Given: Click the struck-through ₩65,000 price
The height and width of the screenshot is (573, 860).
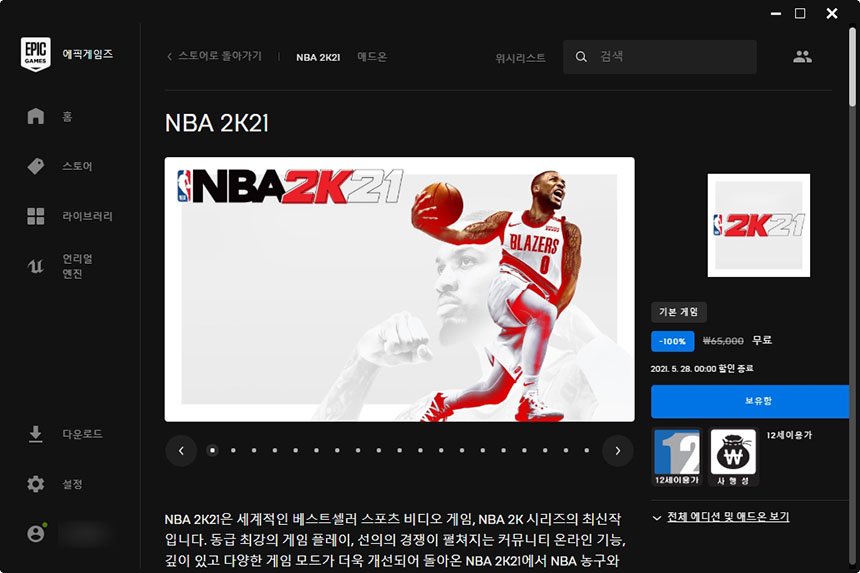Looking at the screenshot, I should 723,341.
